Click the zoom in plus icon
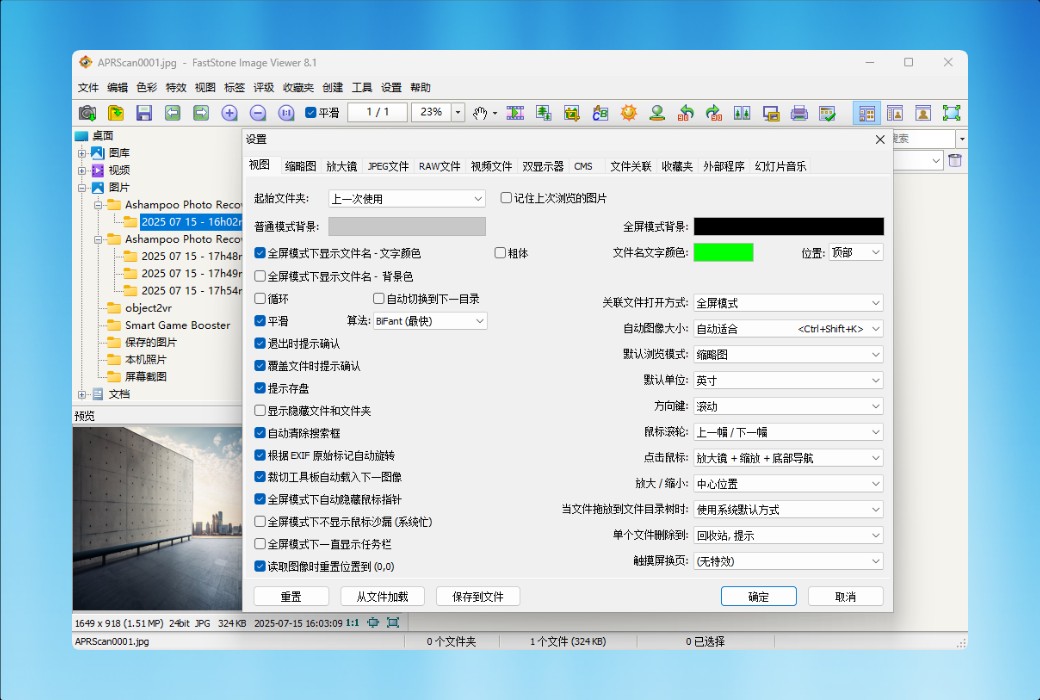The width and height of the screenshot is (1040, 700). (229, 113)
